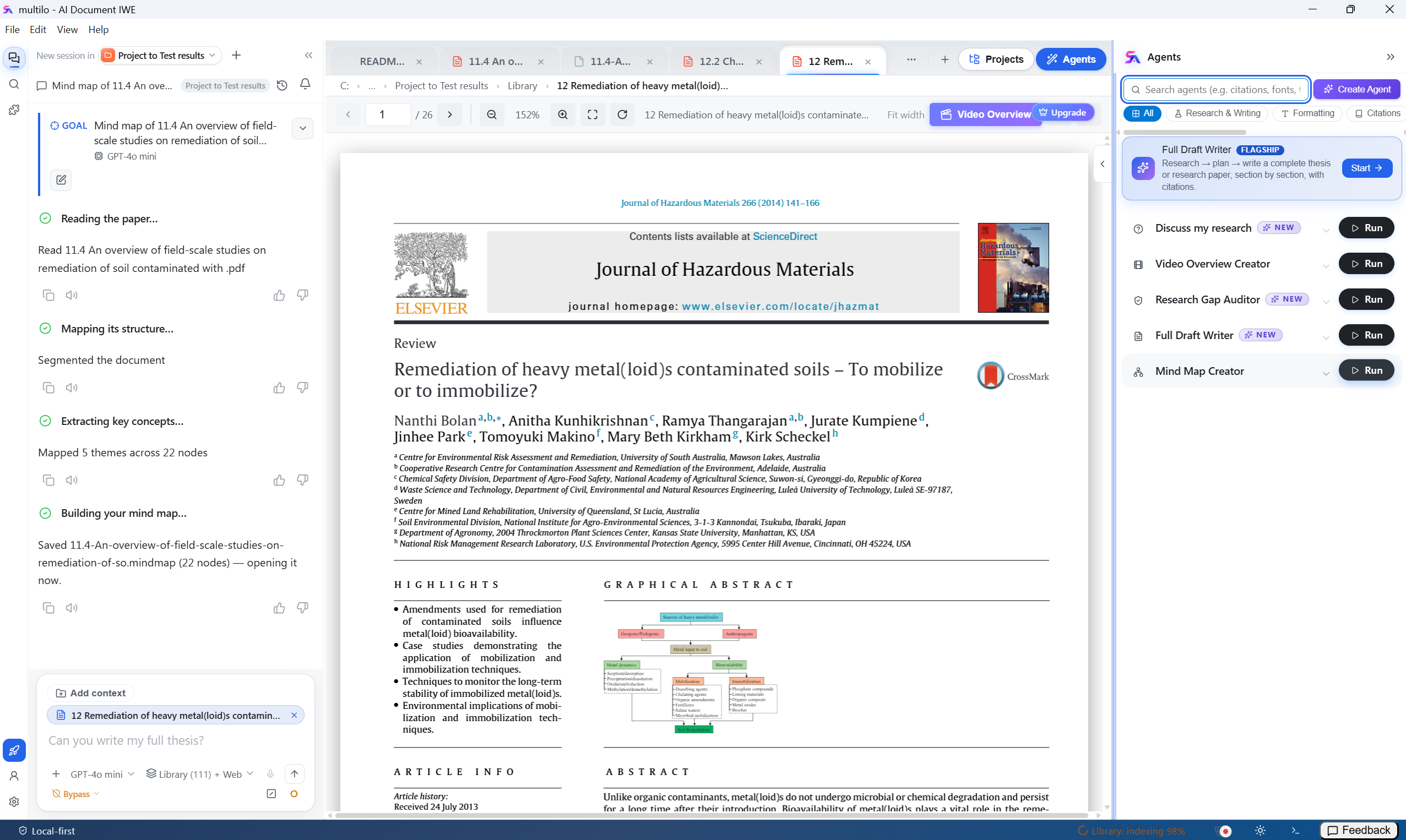Open the File menu
Screen dimensions: 1406x840
pos(12,29)
